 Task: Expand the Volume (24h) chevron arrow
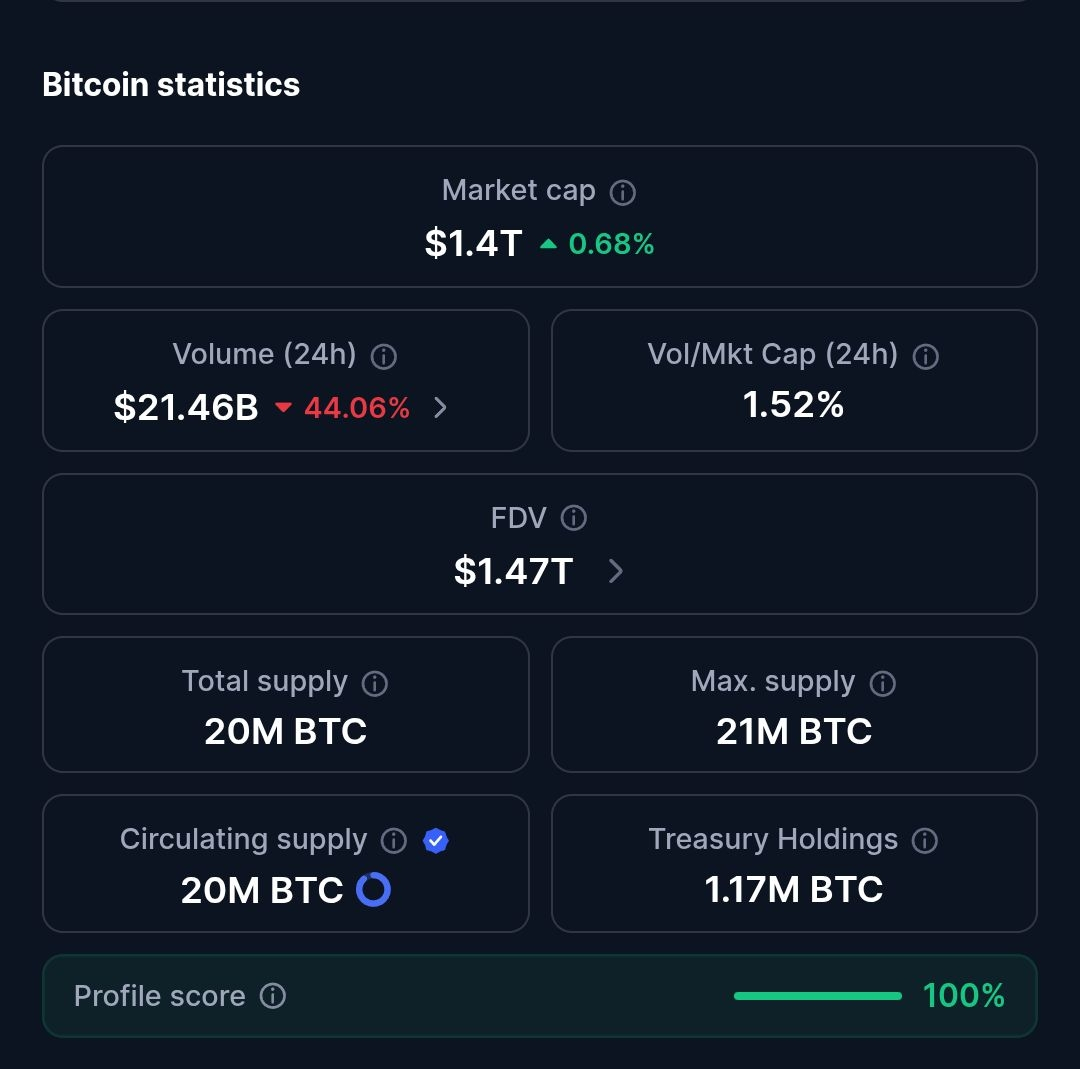(x=440, y=407)
